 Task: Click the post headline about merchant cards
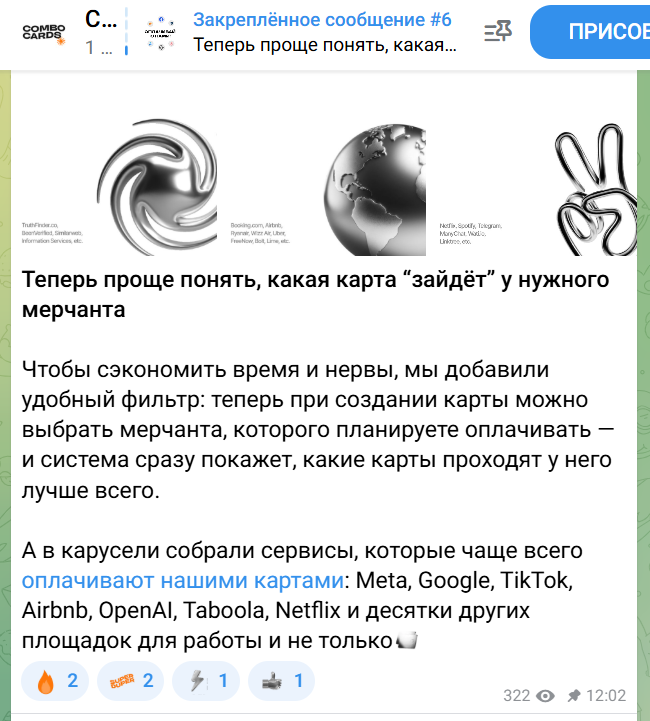315,294
